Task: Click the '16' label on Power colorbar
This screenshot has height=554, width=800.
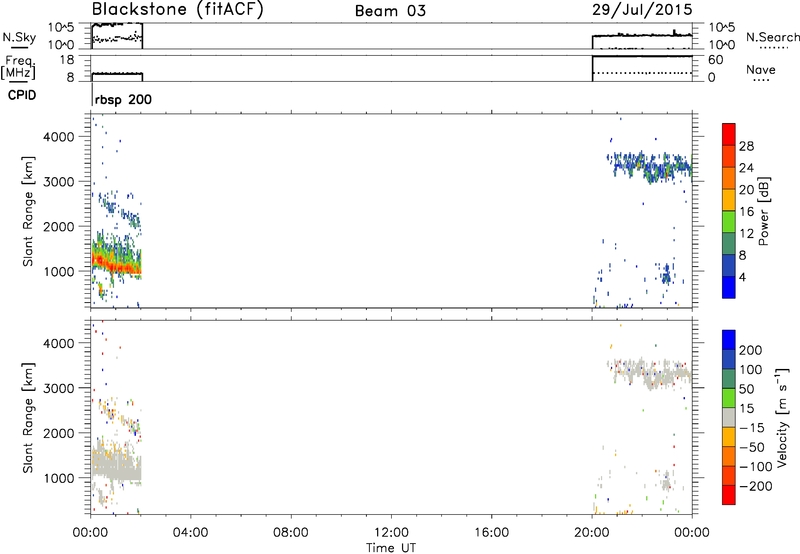Action: coord(746,212)
